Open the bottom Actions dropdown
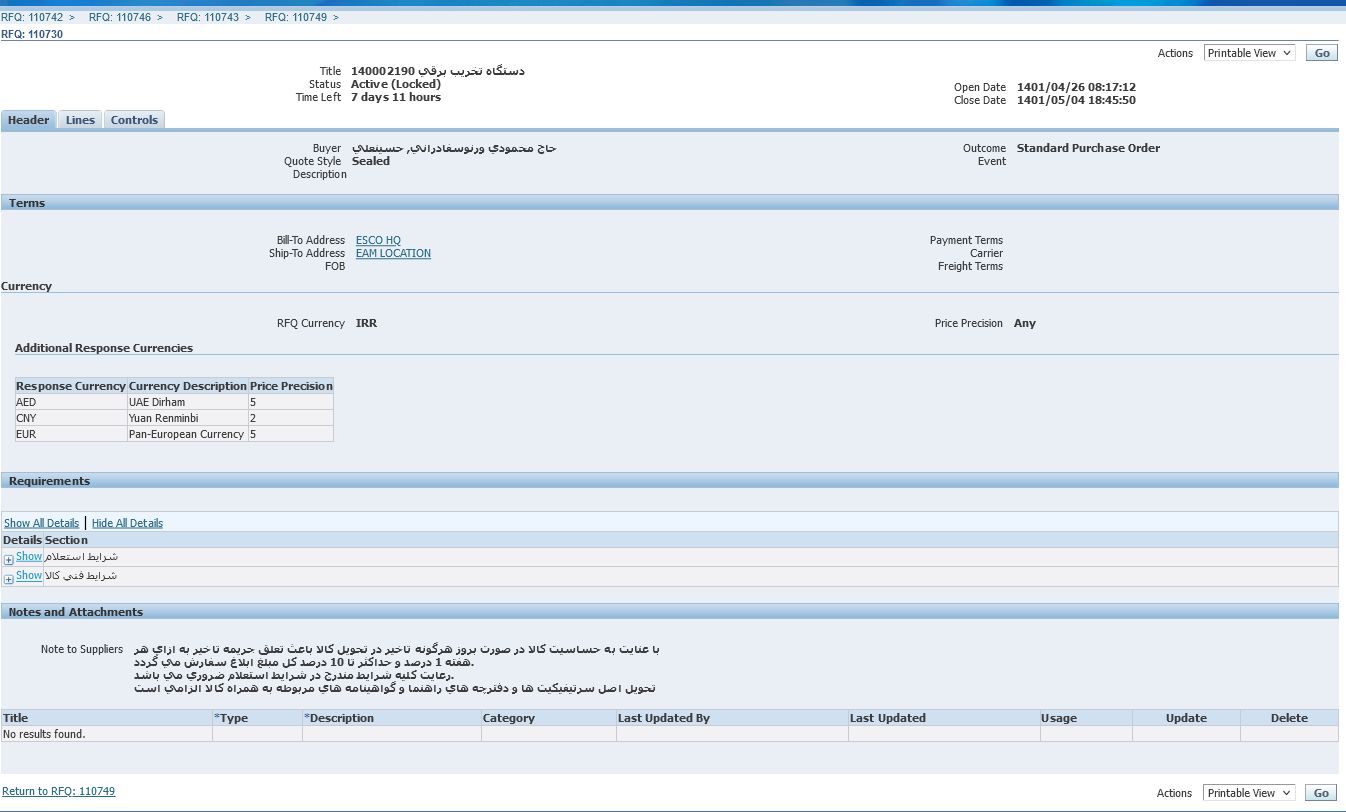 pos(1249,793)
